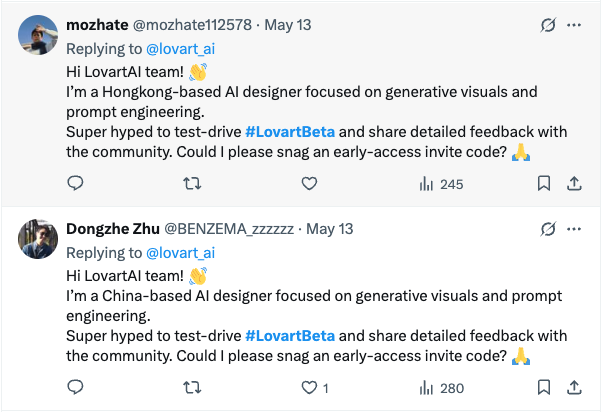The width and height of the screenshot is (602, 412).
Task: Open more options menu for mozhate's tweet
Action: pyautogui.click(x=574, y=25)
